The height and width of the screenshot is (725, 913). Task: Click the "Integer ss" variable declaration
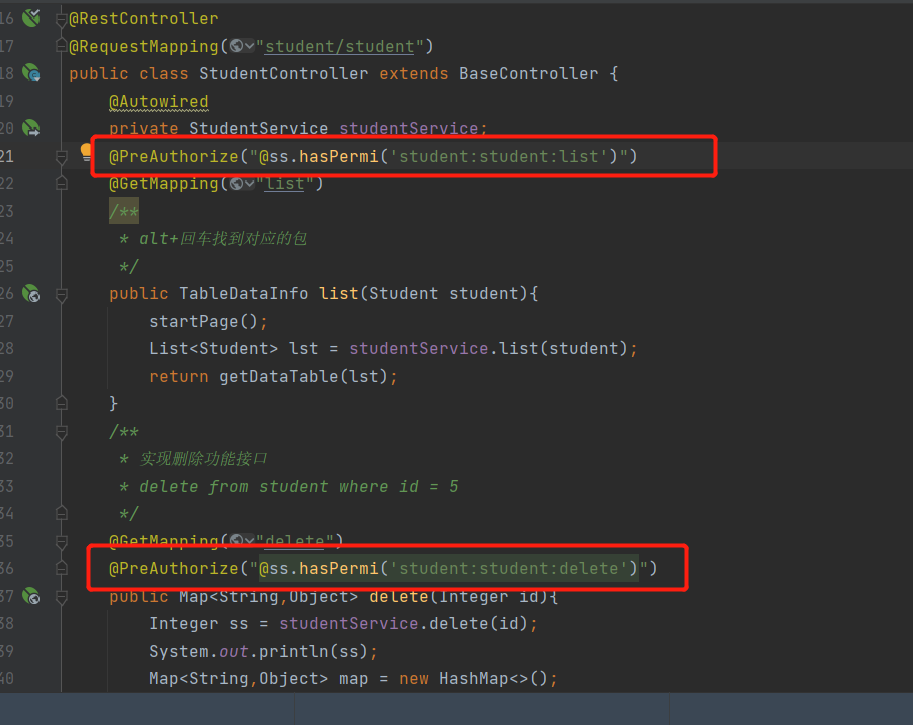click(199, 623)
